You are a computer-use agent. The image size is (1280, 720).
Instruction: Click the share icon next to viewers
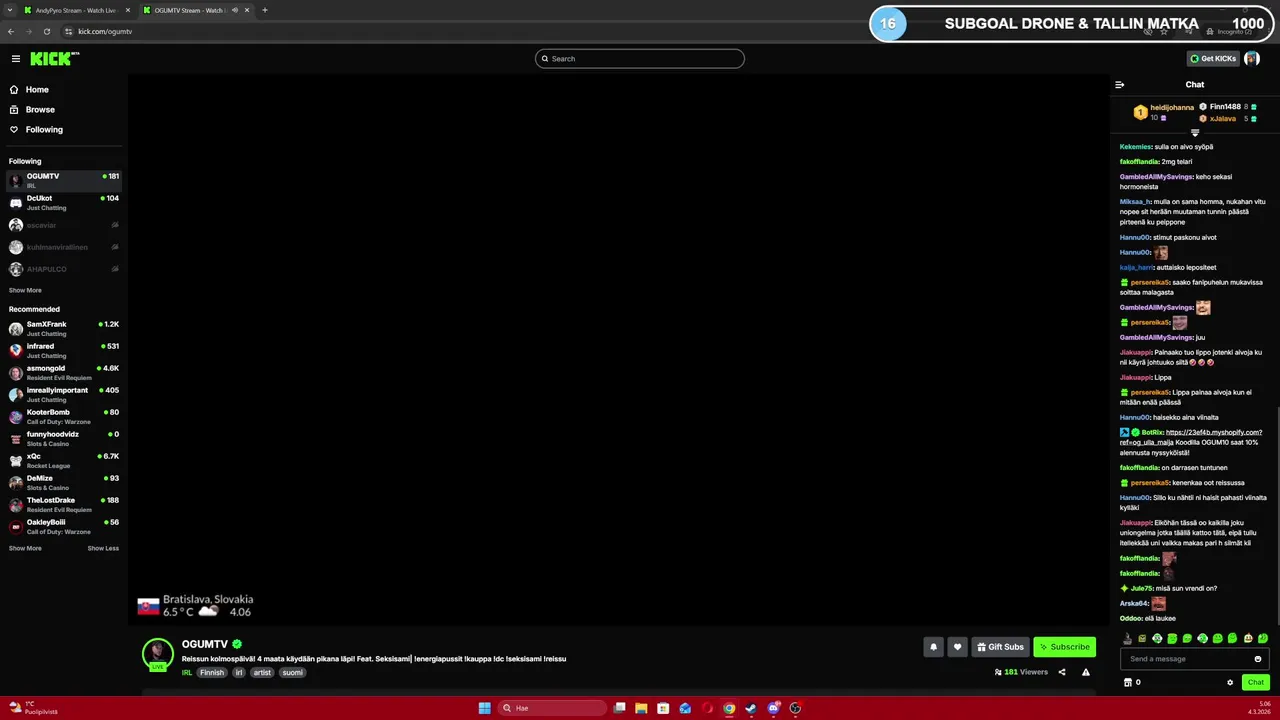[1062, 672]
